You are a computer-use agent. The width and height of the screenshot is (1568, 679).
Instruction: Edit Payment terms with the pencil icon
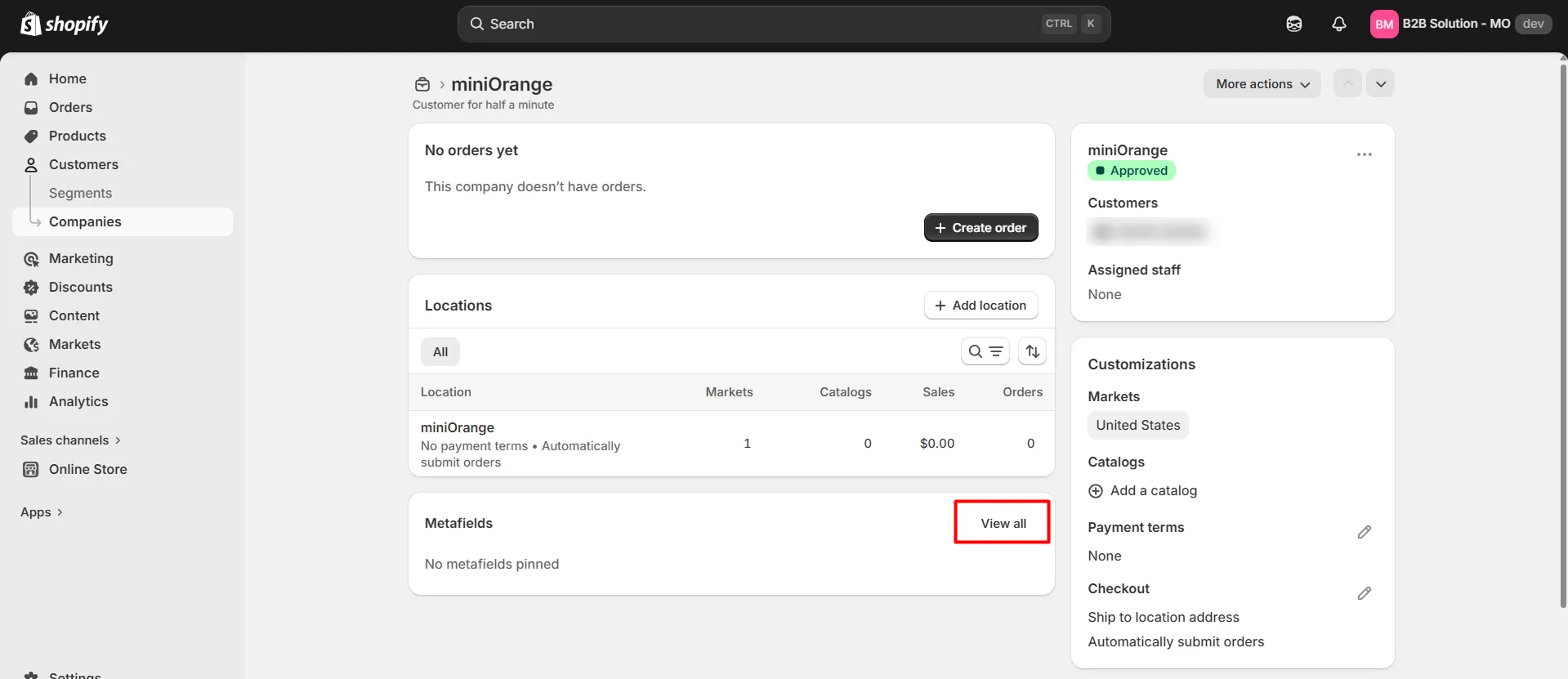tap(1364, 532)
